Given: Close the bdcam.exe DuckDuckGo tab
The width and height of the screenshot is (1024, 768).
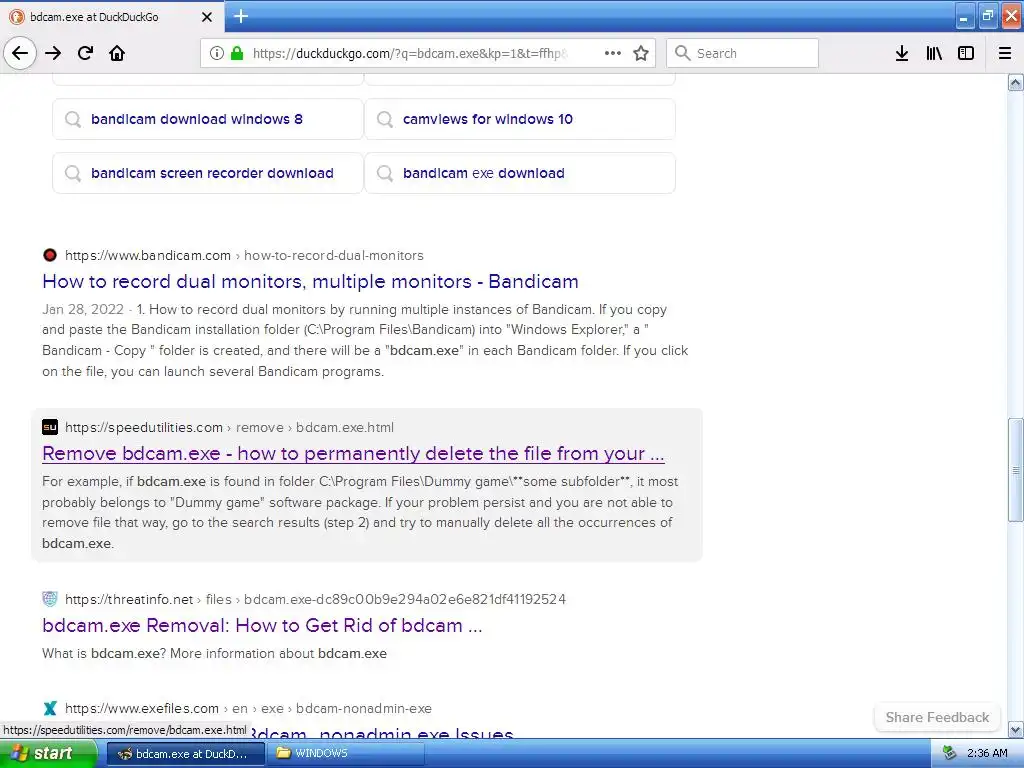Looking at the screenshot, I should [x=206, y=17].
